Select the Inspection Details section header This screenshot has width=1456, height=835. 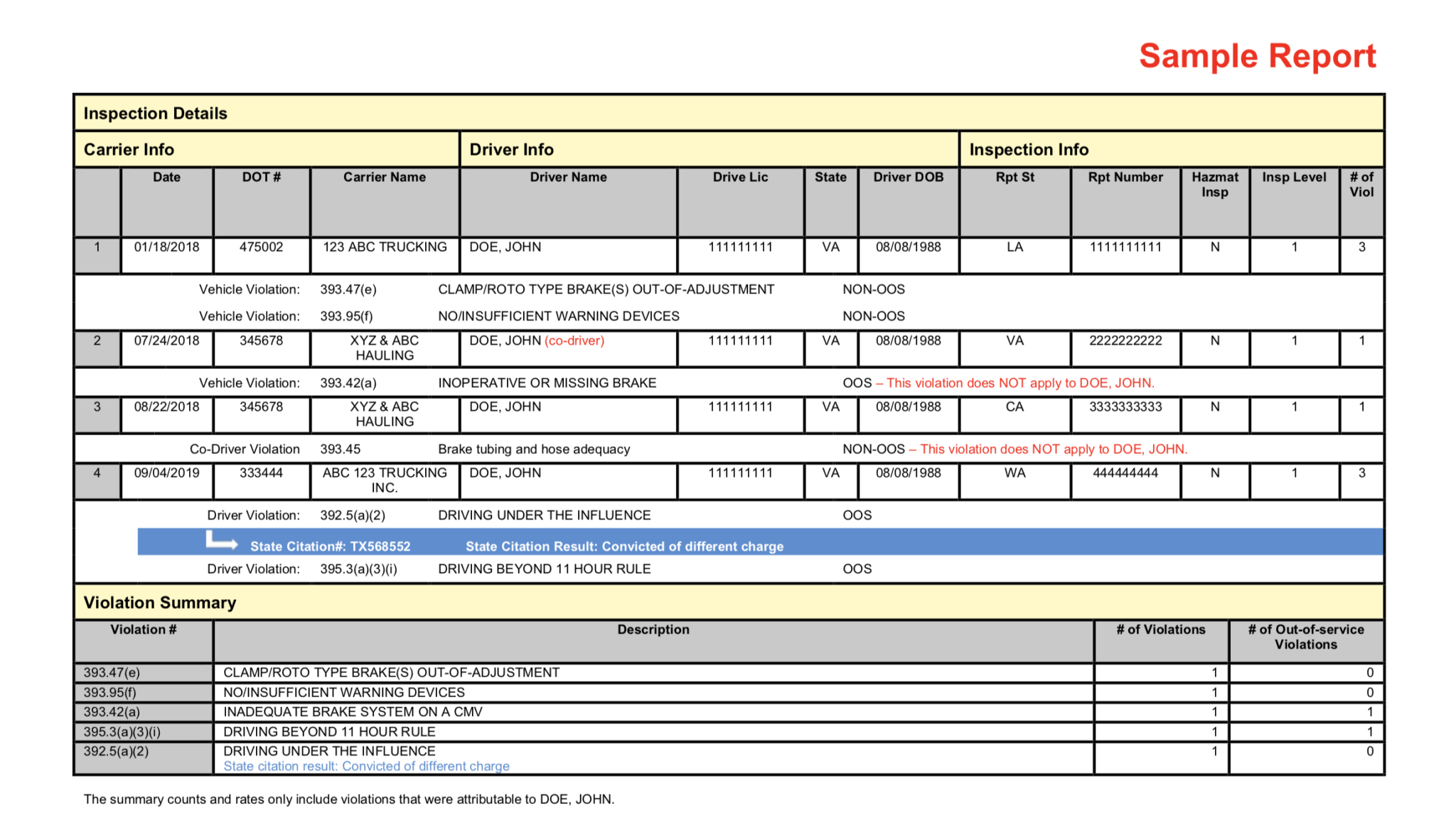click(x=156, y=114)
